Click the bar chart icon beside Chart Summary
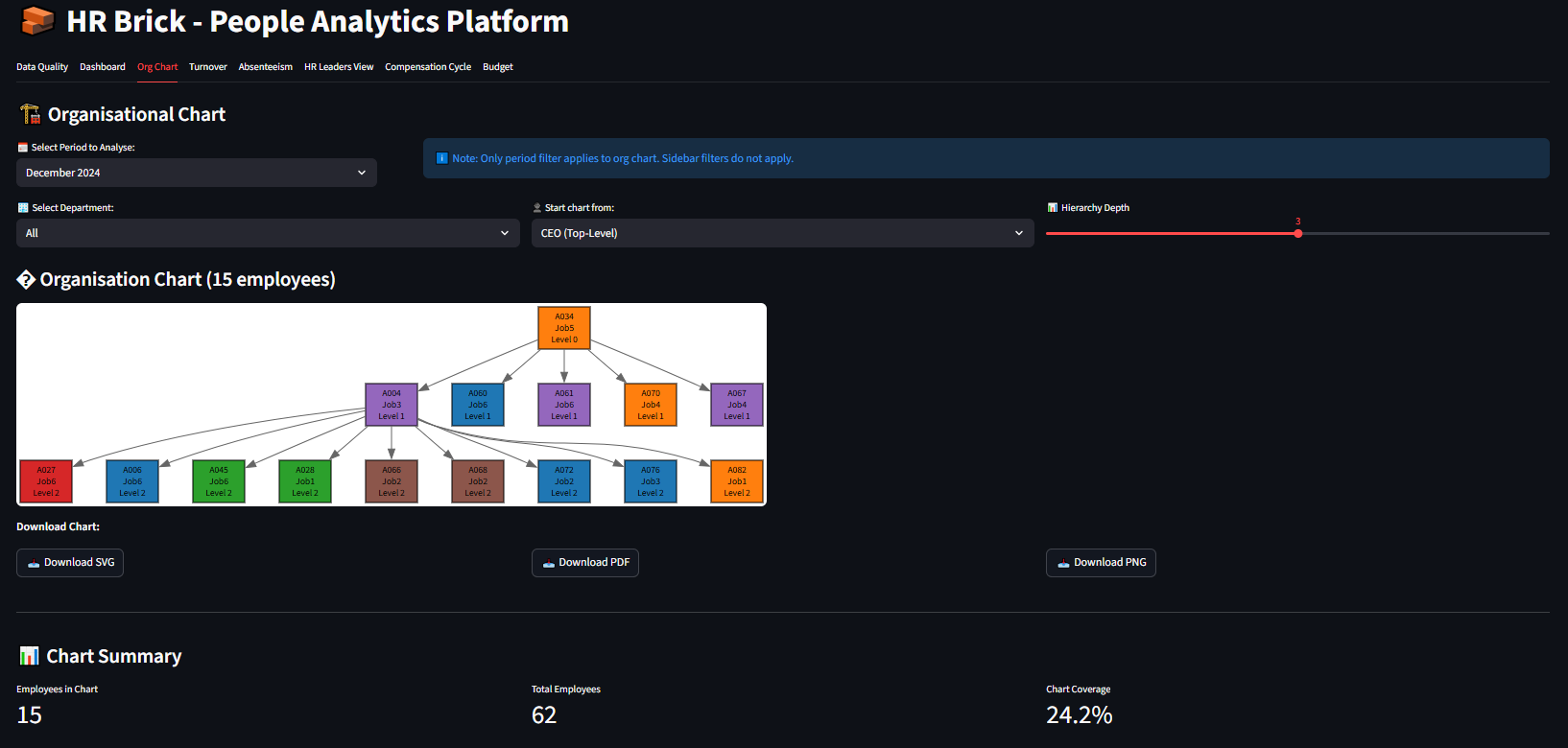The width and height of the screenshot is (1568, 748). pos(30,656)
